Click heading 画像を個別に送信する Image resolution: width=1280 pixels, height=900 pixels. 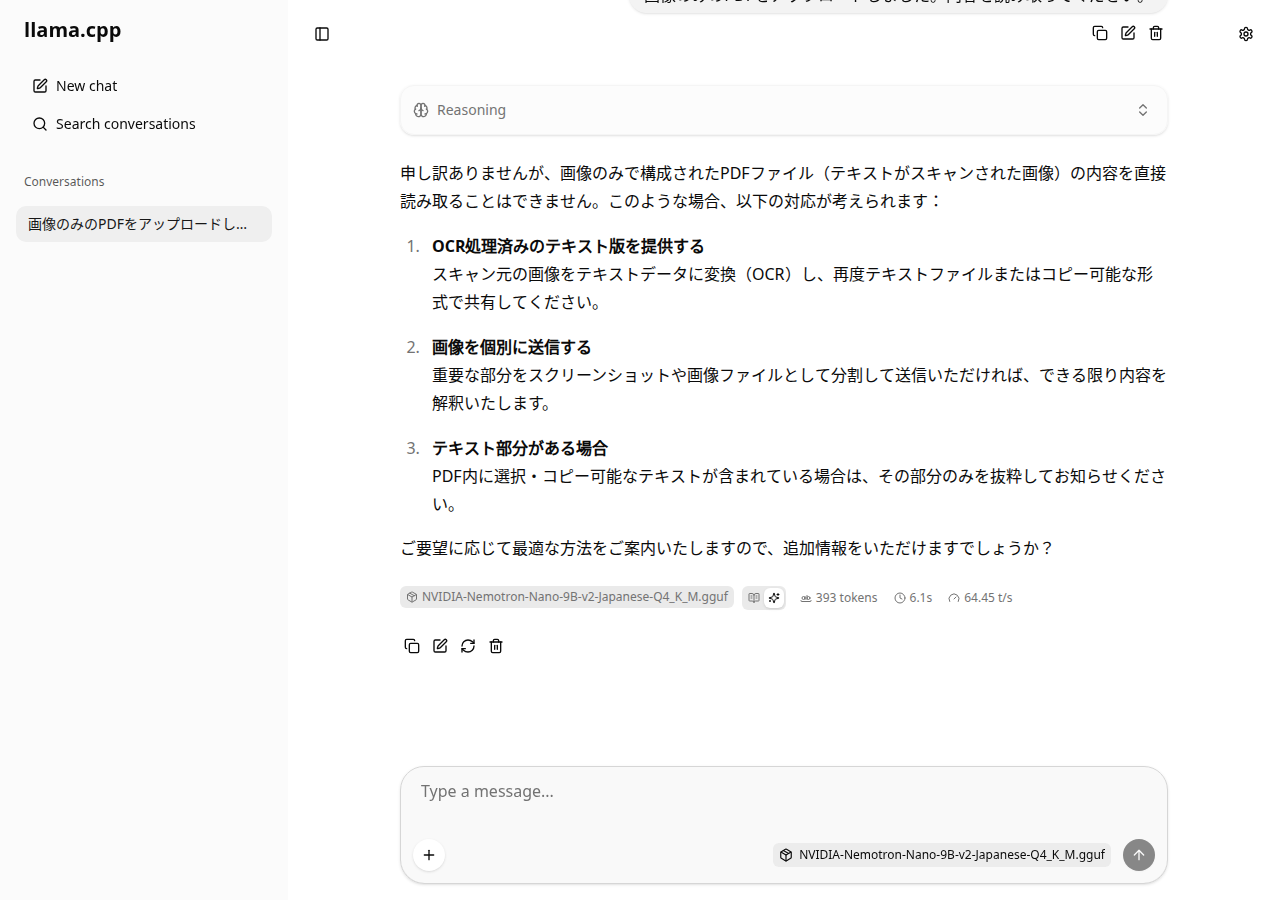(512, 347)
